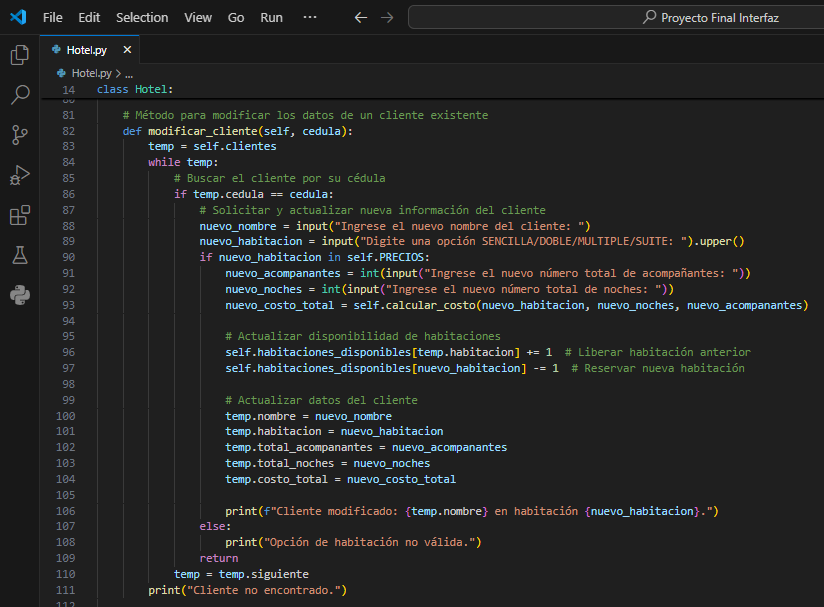Expand the breadcrumb ellipsis symbol list

[129, 73]
